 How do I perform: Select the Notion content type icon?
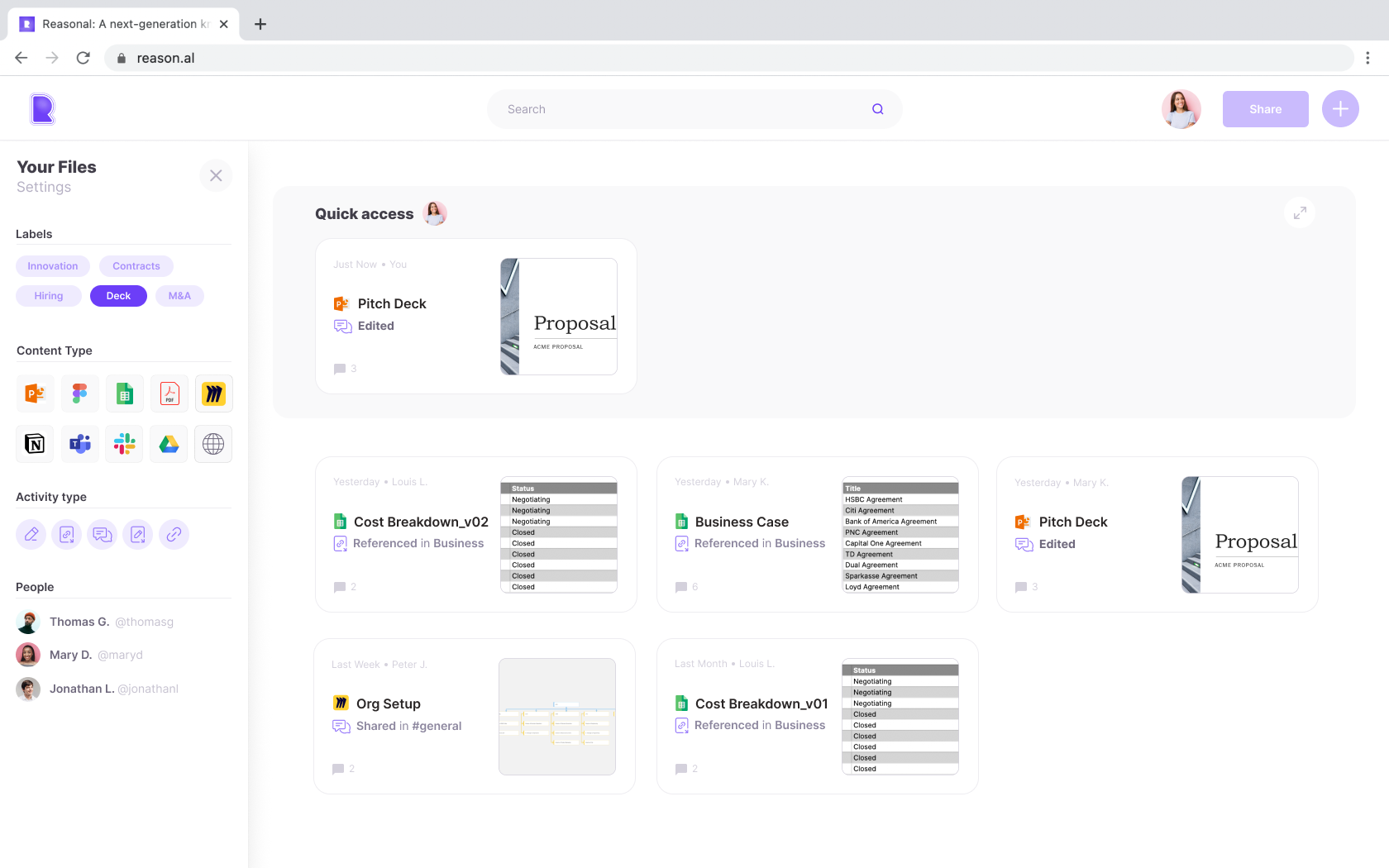coord(35,444)
